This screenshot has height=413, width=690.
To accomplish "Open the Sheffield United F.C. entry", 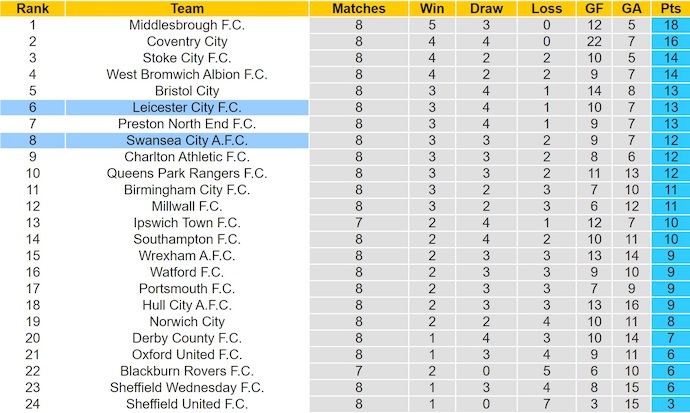I will [187, 404].
